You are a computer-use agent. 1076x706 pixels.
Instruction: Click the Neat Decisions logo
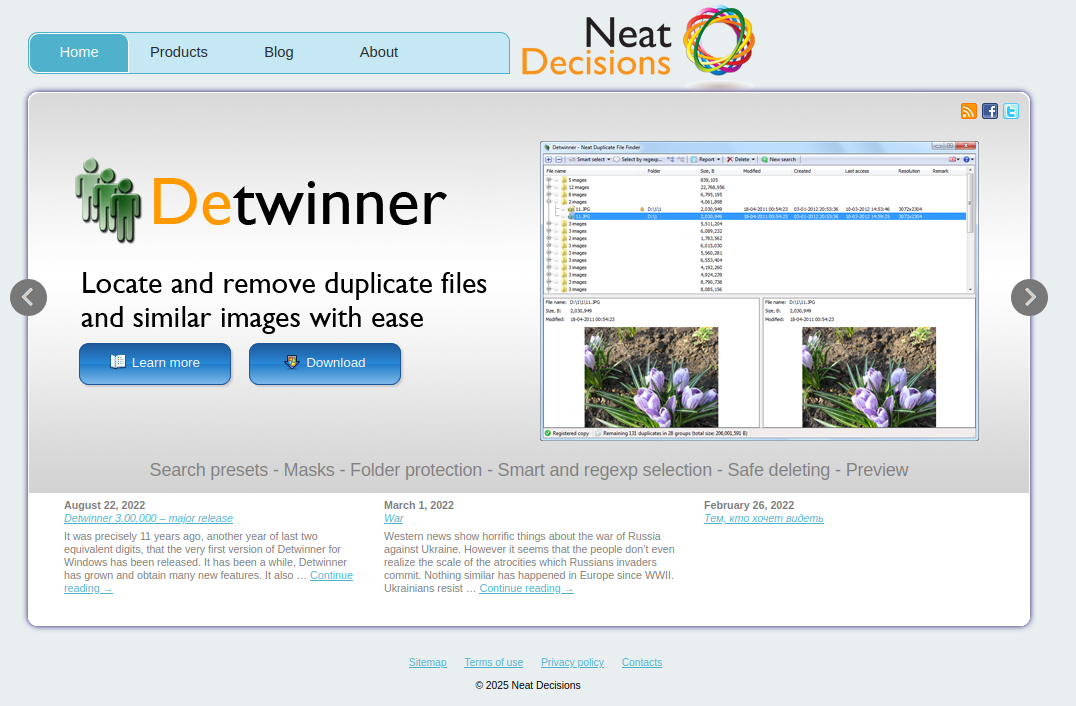(637, 45)
